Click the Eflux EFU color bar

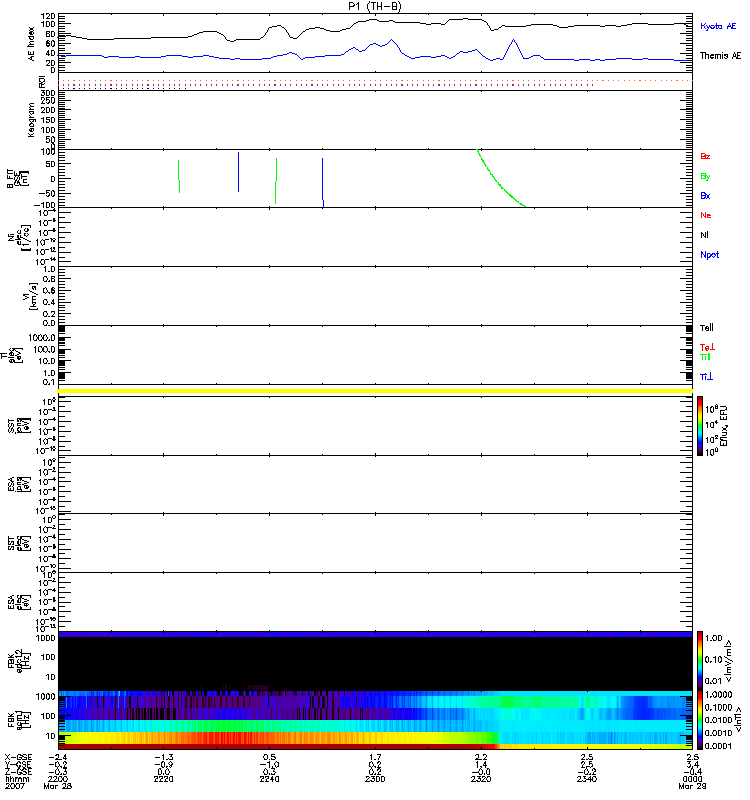[x=700, y=426]
